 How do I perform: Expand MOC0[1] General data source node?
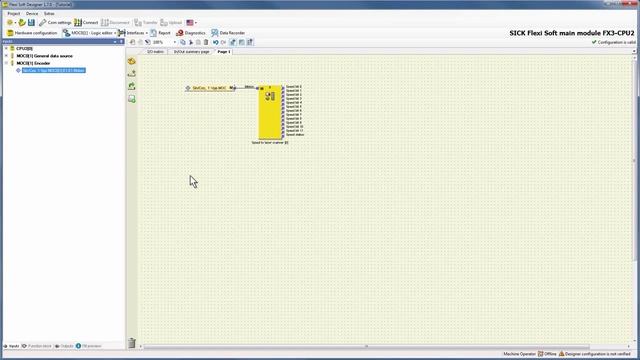coord(6,56)
